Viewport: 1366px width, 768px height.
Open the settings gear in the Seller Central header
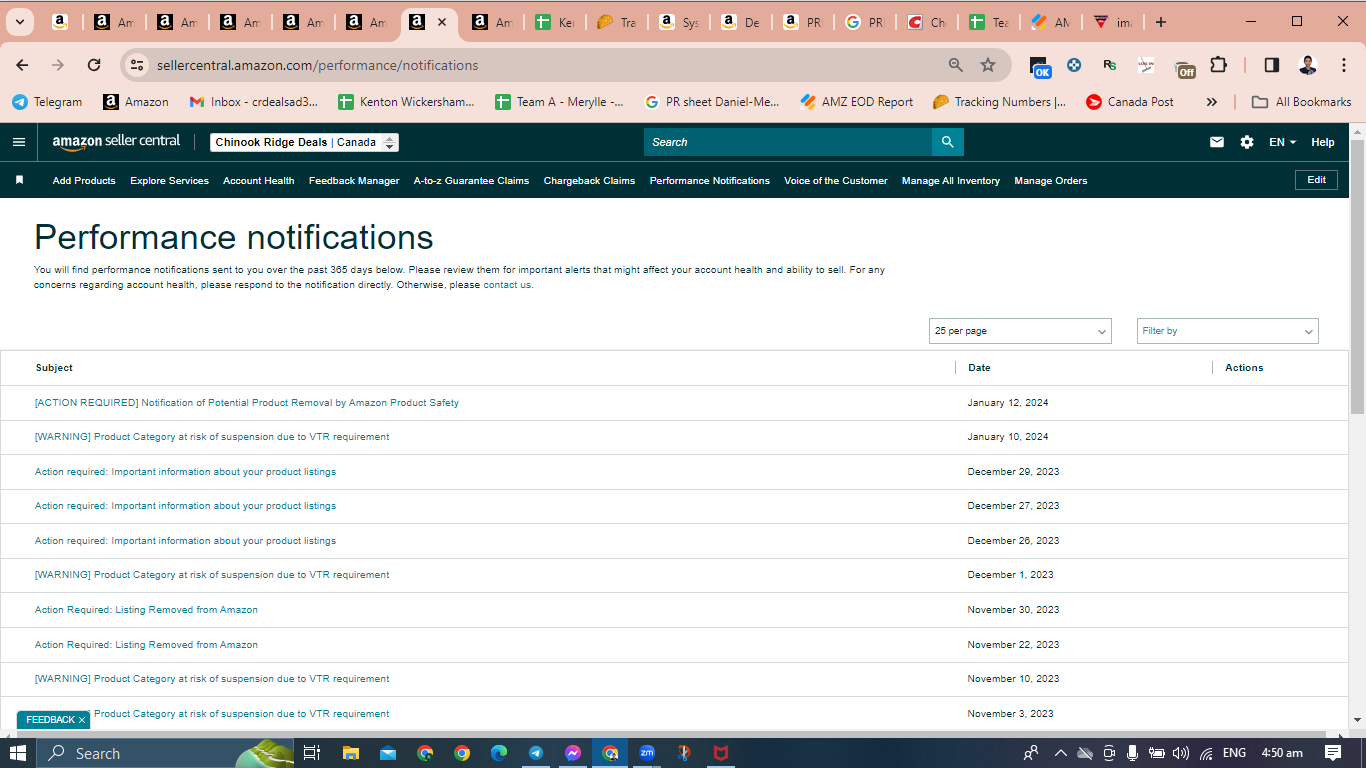(1247, 142)
